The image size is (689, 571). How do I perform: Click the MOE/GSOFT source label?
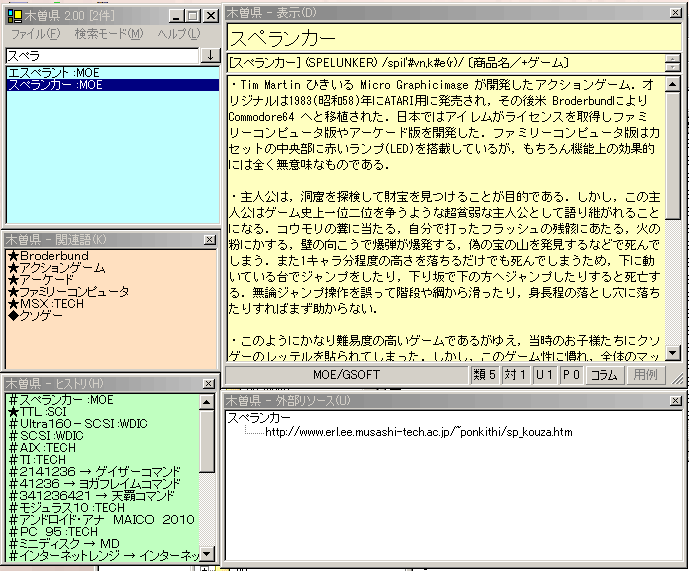click(x=346, y=375)
